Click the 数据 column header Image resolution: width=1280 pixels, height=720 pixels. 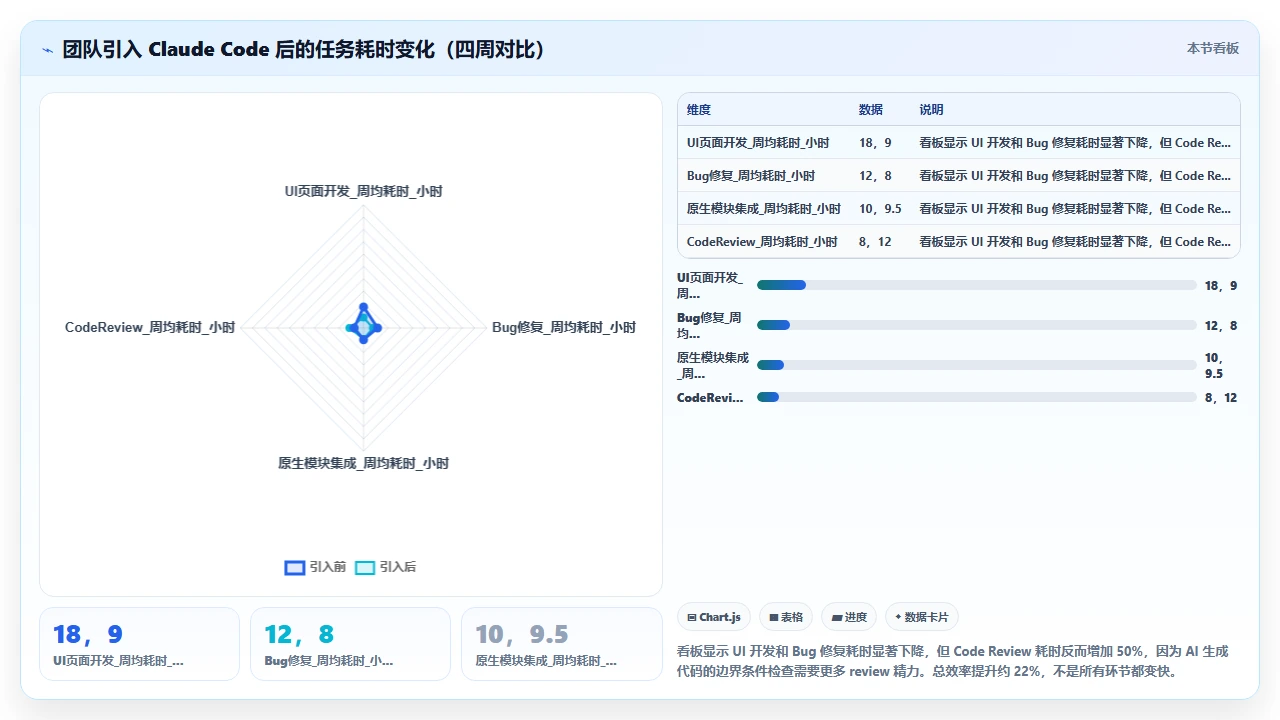point(871,110)
